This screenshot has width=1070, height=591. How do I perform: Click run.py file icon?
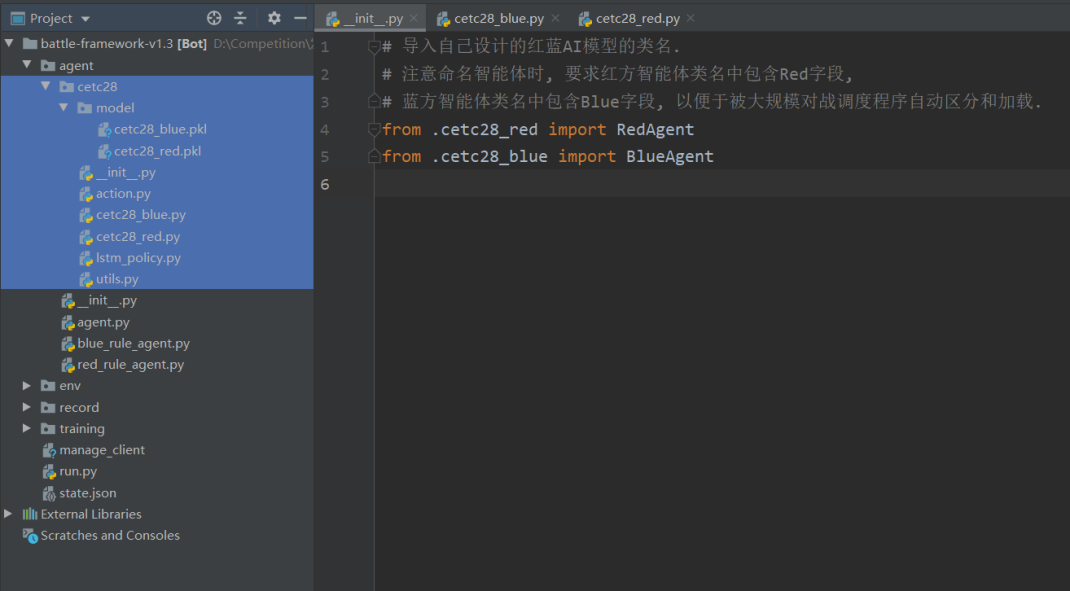[x=49, y=472]
